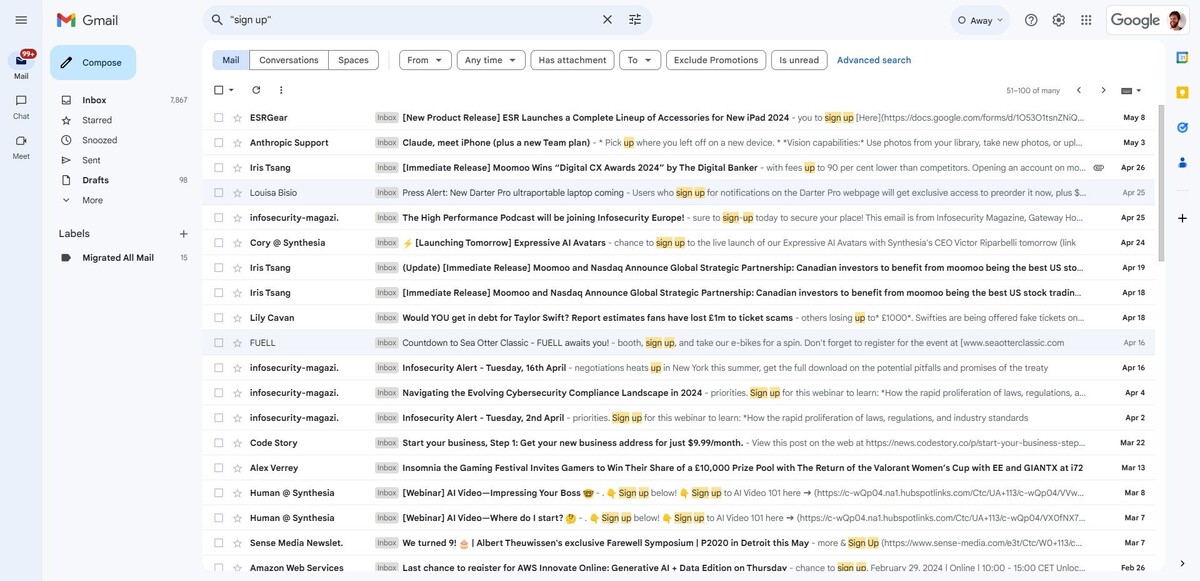Toggle the select-all checkbox

point(219,90)
